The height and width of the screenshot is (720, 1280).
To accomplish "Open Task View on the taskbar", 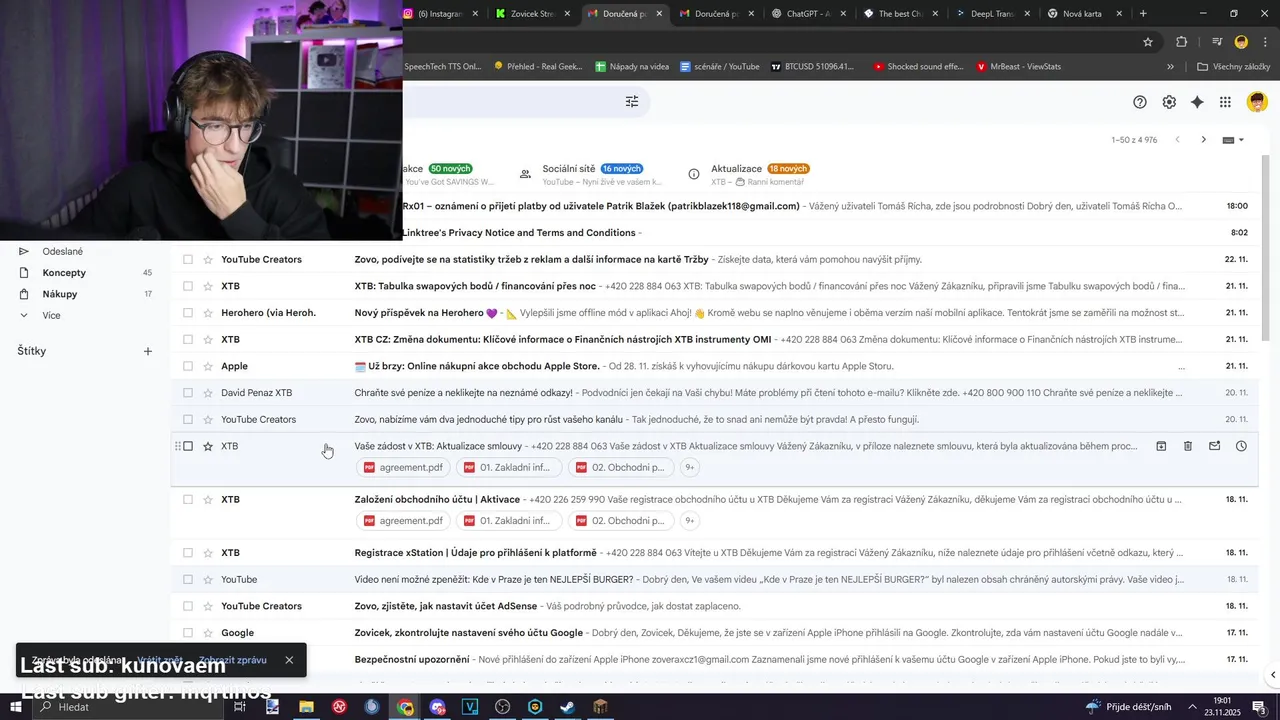I will click(239, 707).
